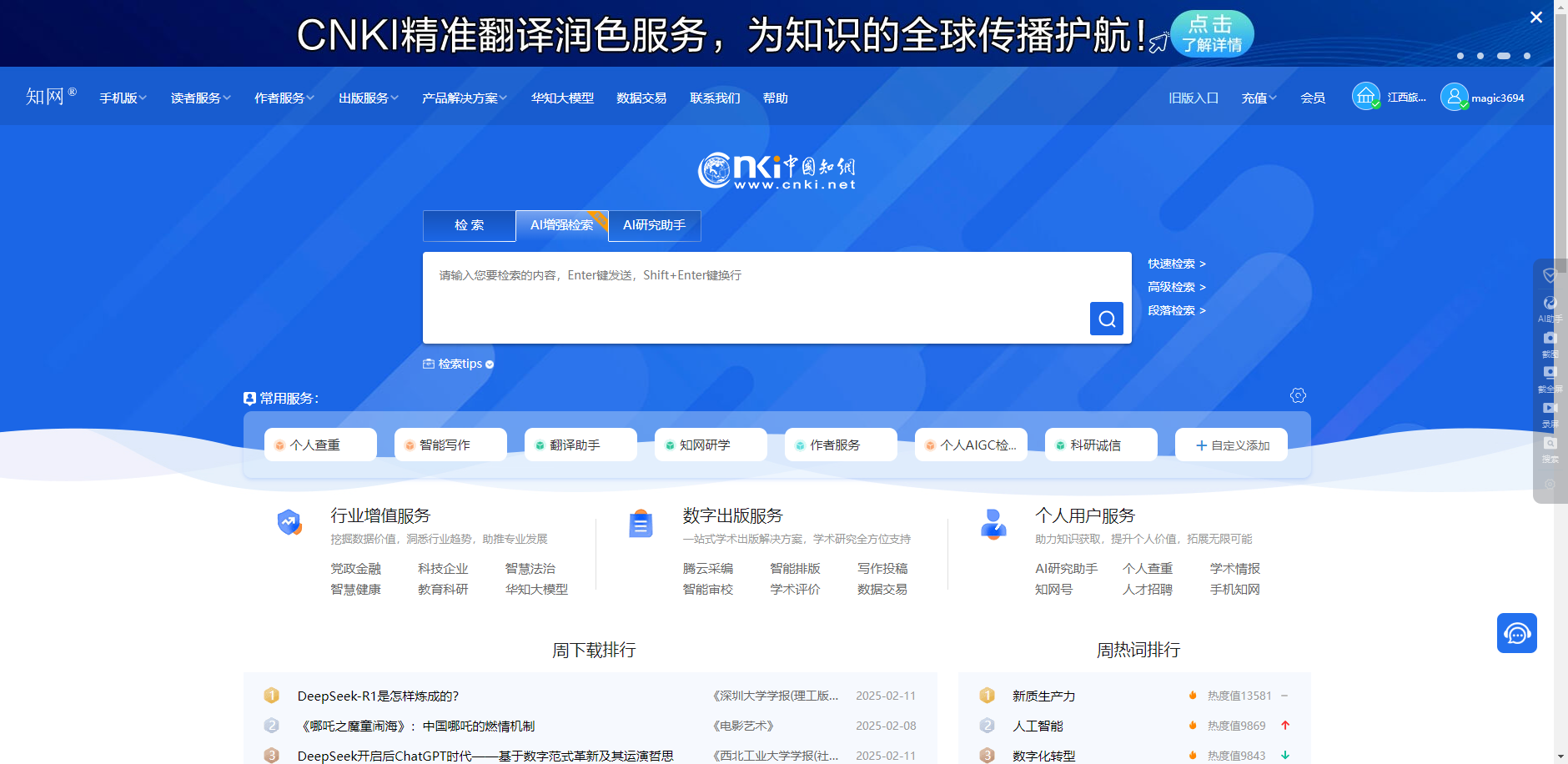This screenshot has width=1568, height=764.
Task: Open 帮助 in the navigation bar
Action: coord(776,98)
